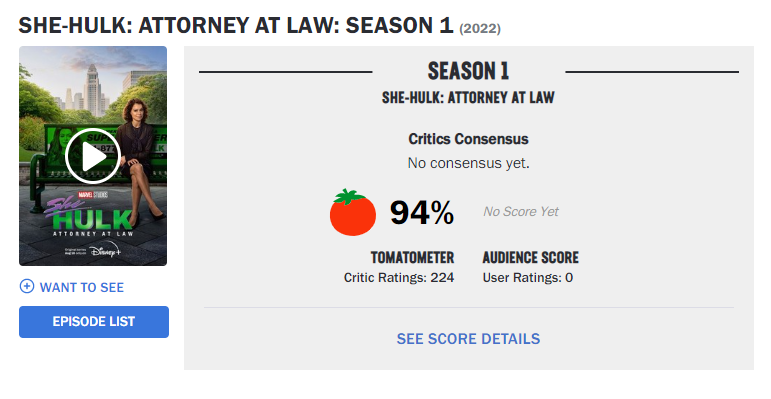Click the SEASON 1 heading
Screen dimensions: 771x399
point(468,71)
